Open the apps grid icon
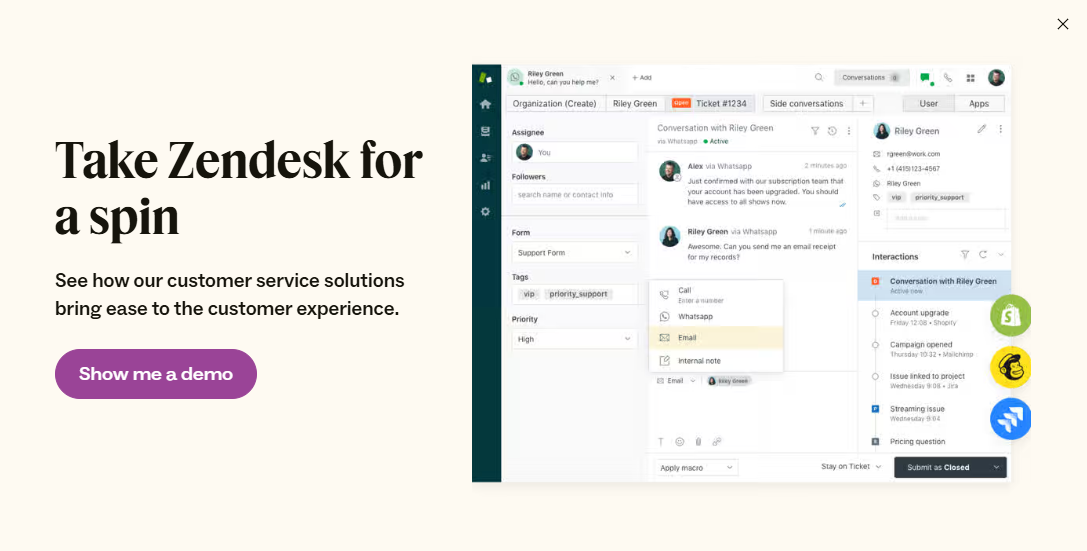Image resolution: width=1087 pixels, height=551 pixels. click(971, 78)
